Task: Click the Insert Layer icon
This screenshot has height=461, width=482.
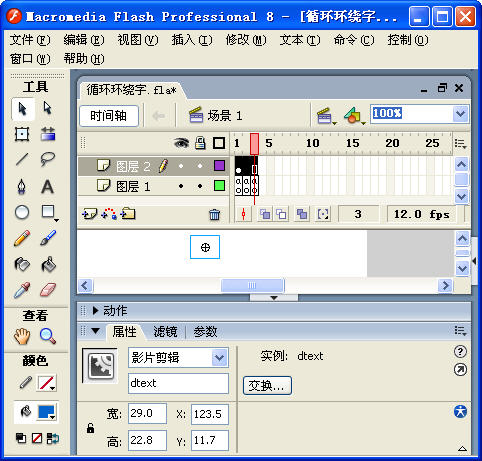Action: click(89, 214)
